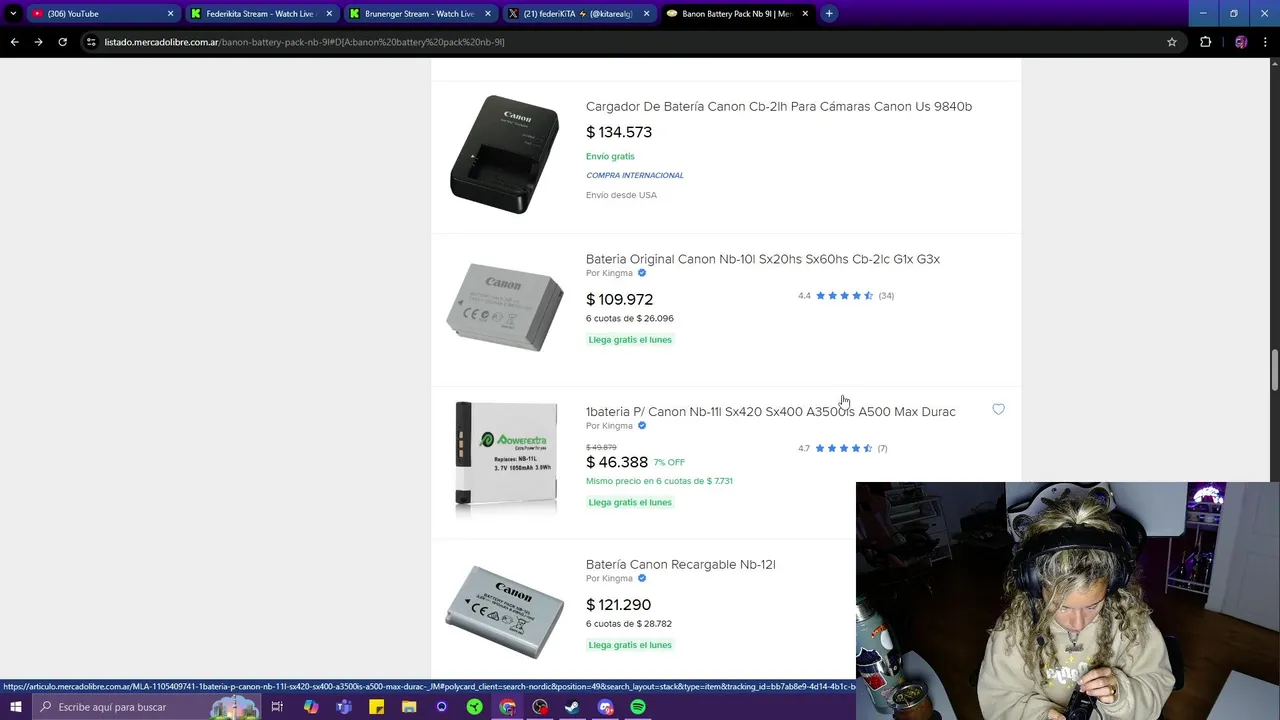Close the Federikita Stream tab
Image resolution: width=1280 pixels, height=720 pixels.
[329, 13]
